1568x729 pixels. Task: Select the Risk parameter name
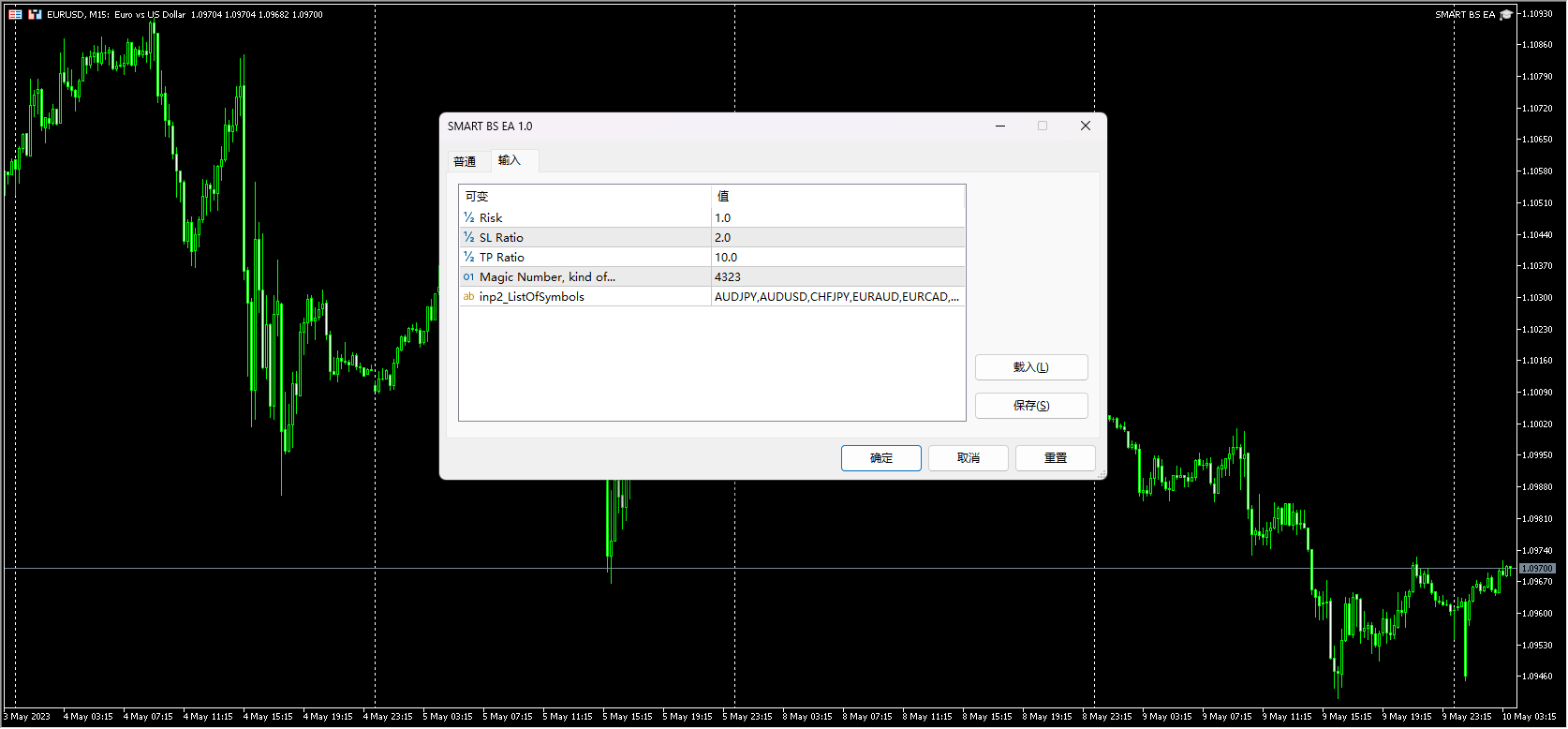491,217
